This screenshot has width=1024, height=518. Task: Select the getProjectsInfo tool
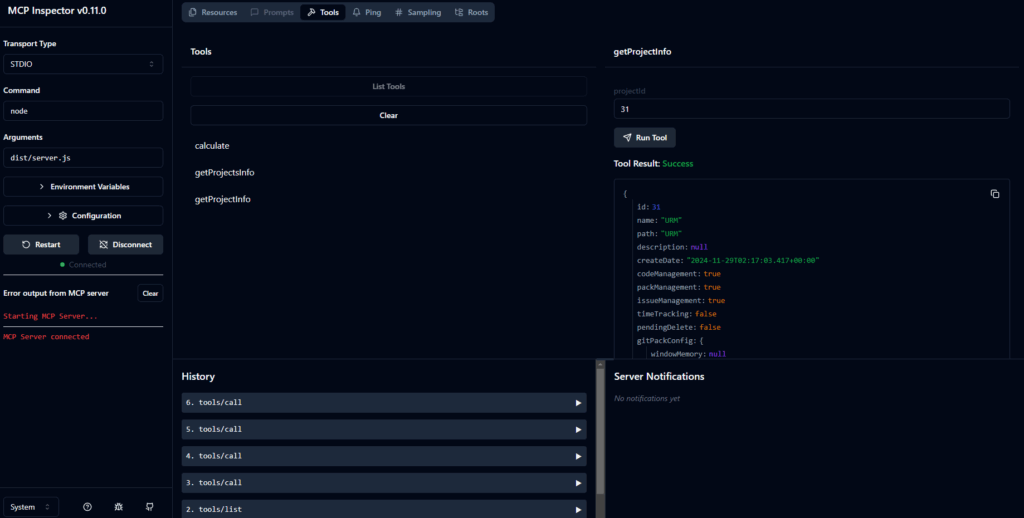click(x=225, y=172)
